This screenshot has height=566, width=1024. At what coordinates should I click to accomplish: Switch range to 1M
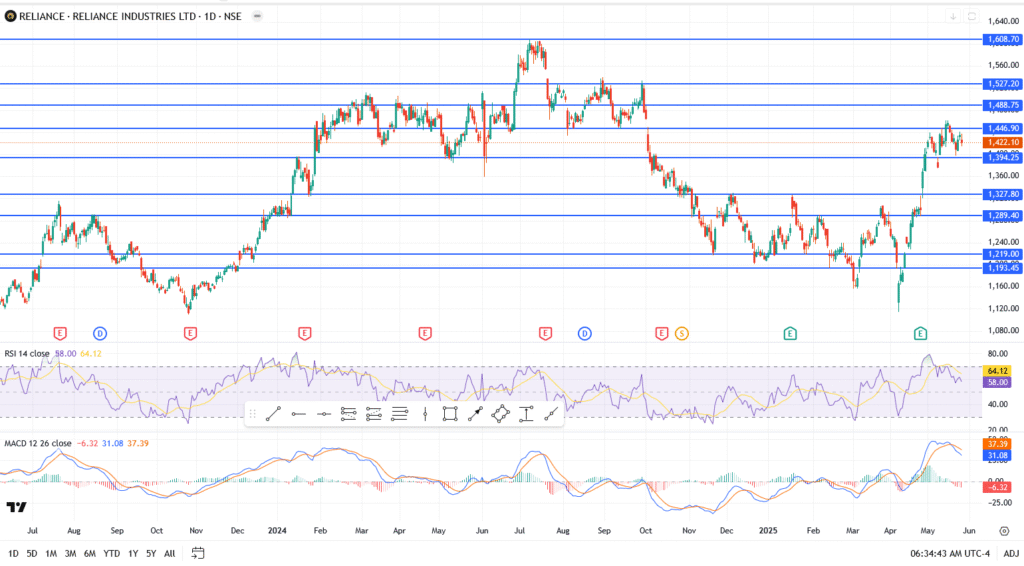click(x=50, y=554)
